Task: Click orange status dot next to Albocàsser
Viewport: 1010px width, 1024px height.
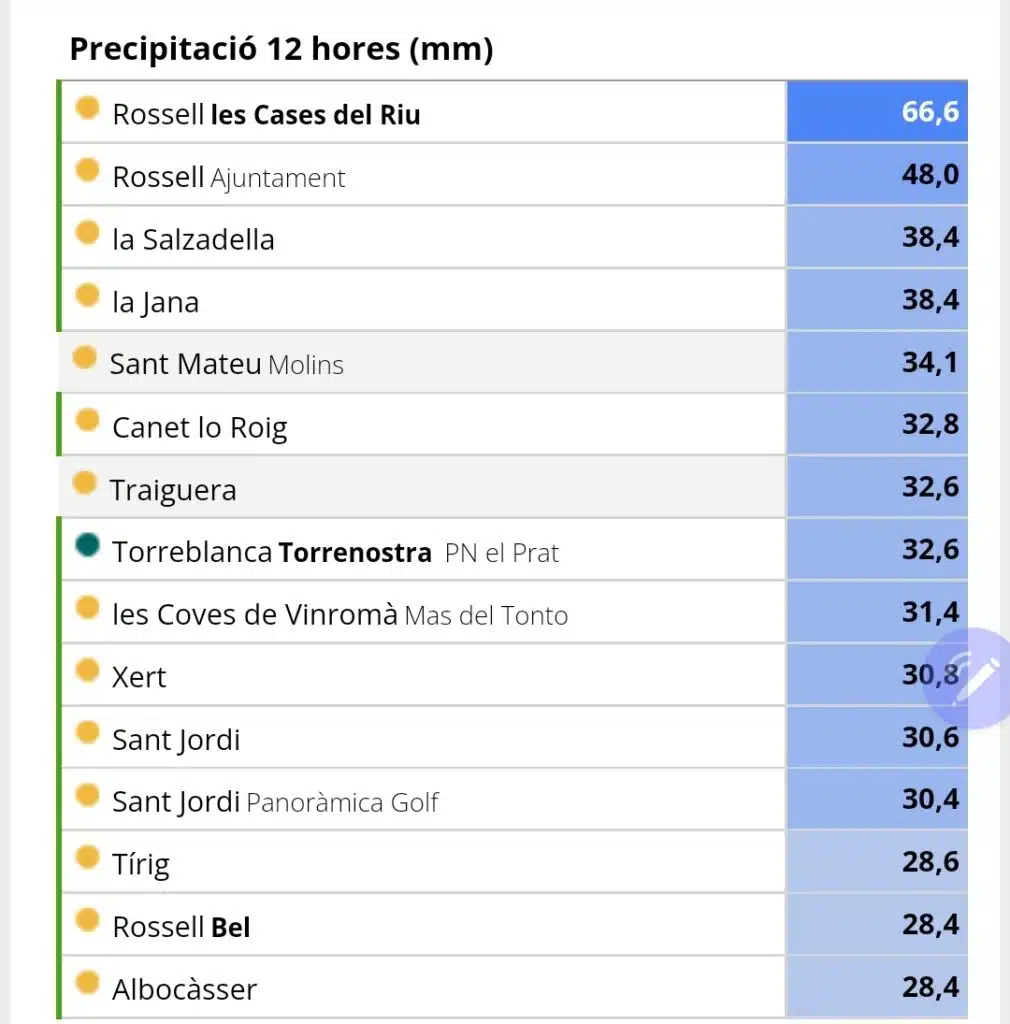Action: click(87, 982)
